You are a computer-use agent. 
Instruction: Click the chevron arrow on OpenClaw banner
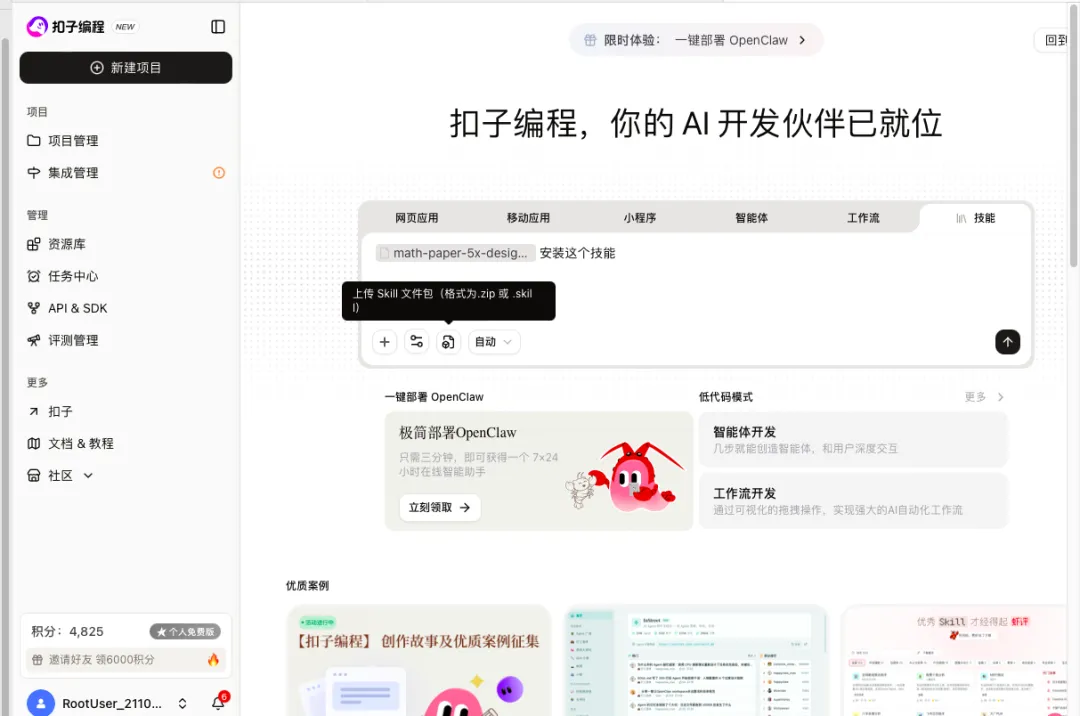(802, 40)
